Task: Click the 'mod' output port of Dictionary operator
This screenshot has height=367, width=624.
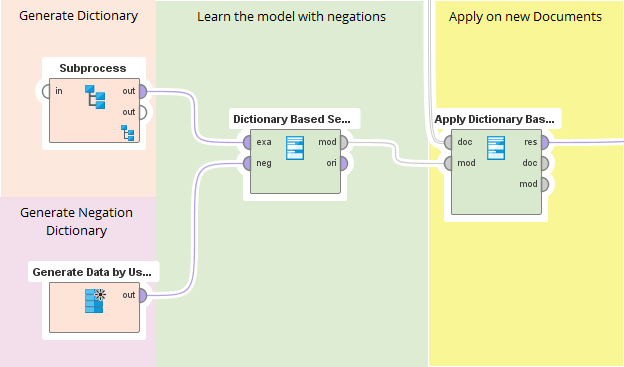Action: pyautogui.click(x=344, y=142)
